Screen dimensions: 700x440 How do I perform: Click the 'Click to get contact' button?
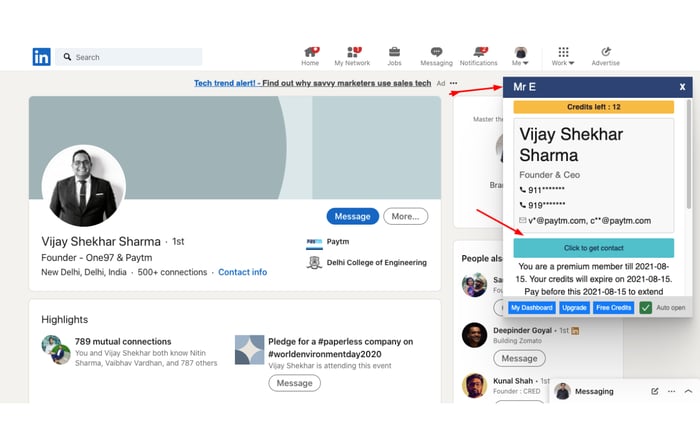[593, 248]
